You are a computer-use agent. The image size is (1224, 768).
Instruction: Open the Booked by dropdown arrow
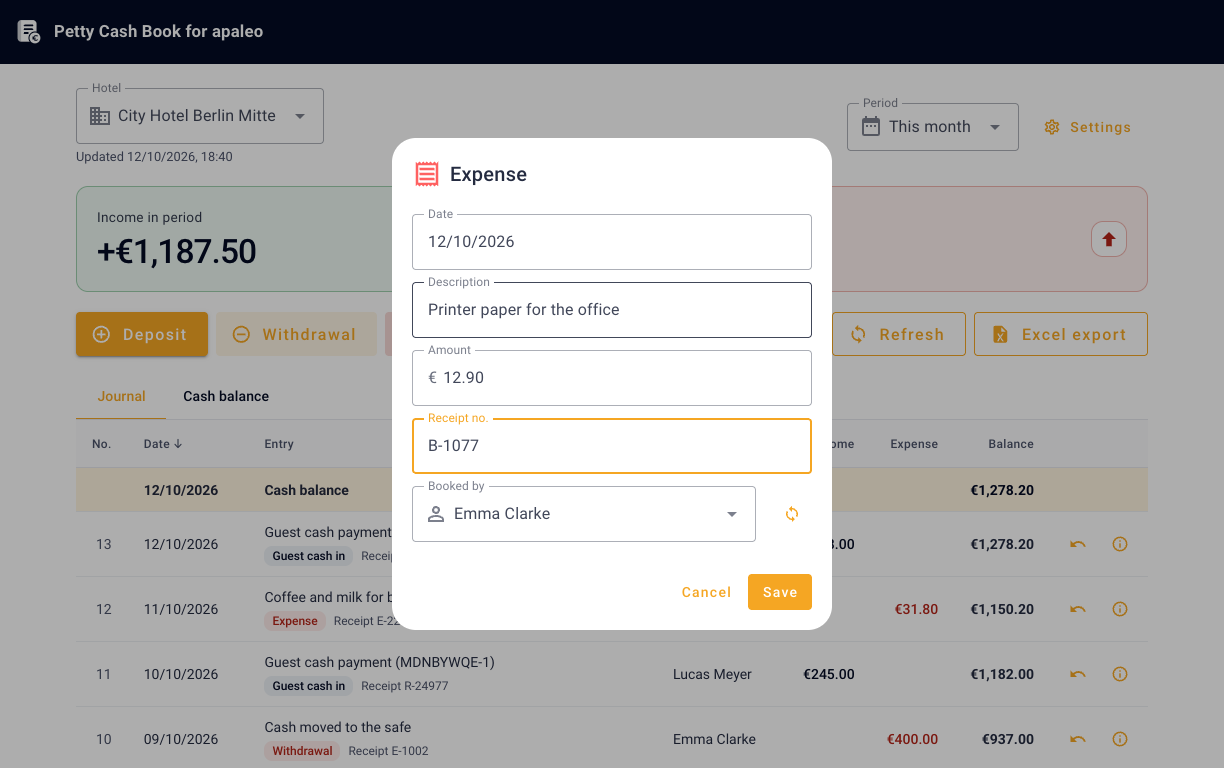(732, 514)
